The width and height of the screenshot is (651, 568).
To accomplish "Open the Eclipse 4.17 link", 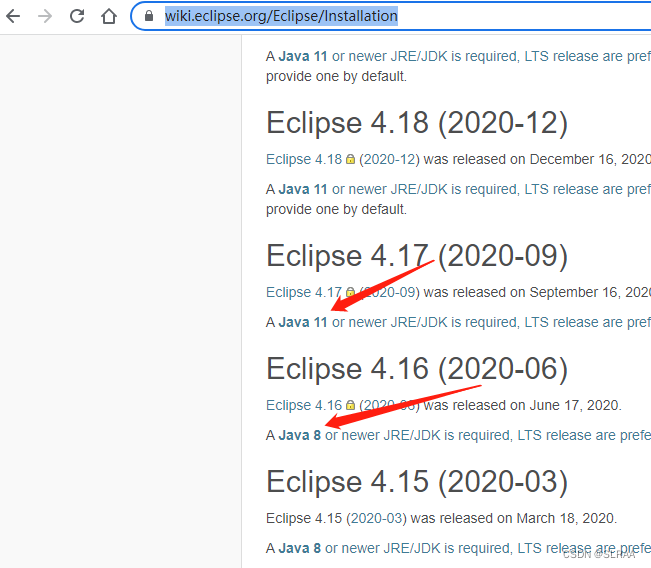I will pyautogui.click(x=304, y=292).
